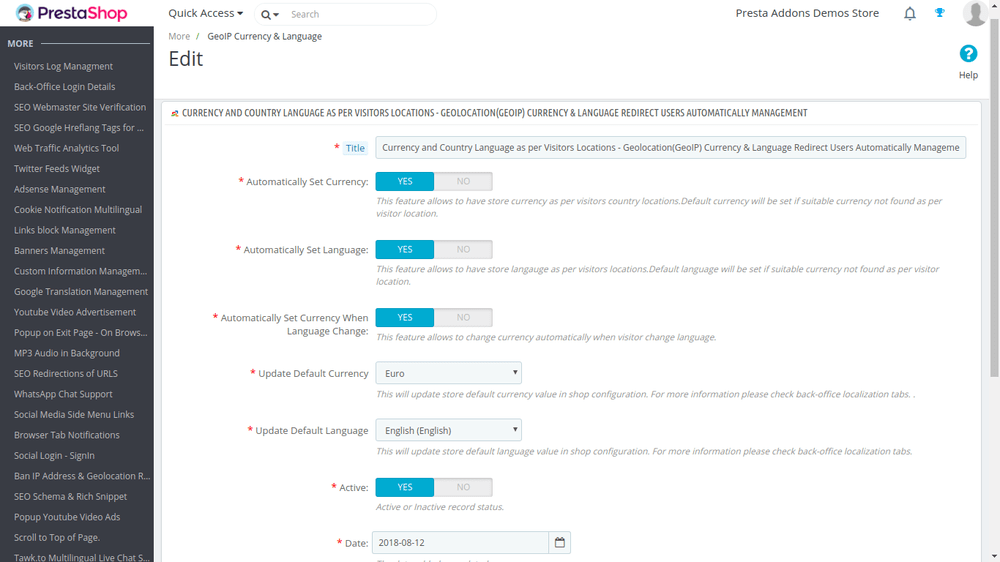Click the trophy merchant expertise icon

pyautogui.click(x=939, y=13)
